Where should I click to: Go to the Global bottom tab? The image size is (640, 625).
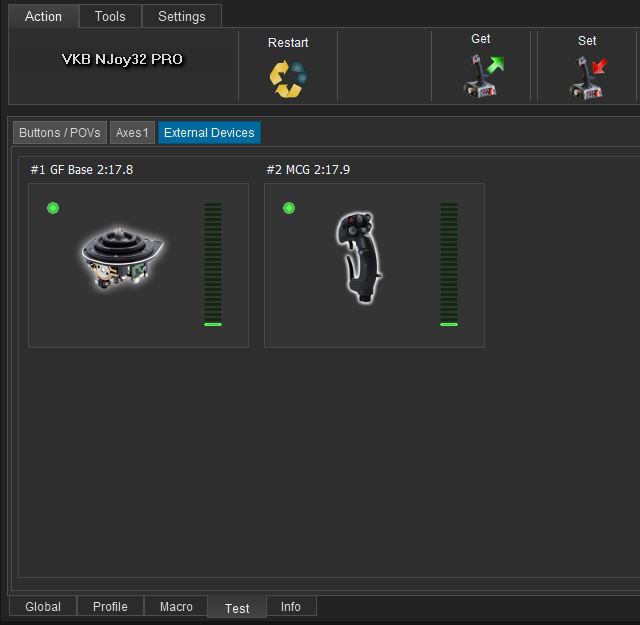click(x=43, y=607)
